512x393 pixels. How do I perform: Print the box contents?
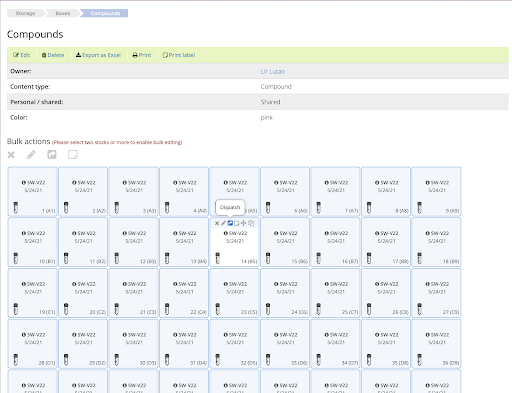142,55
